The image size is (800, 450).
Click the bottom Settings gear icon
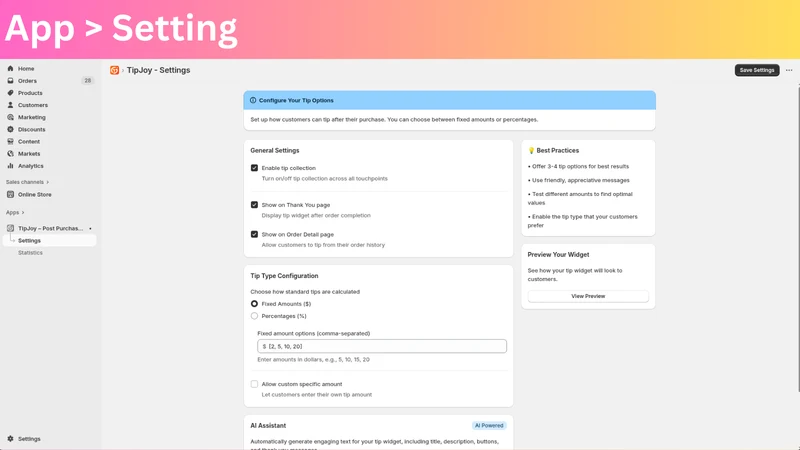pyautogui.click(x=10, y=439)
